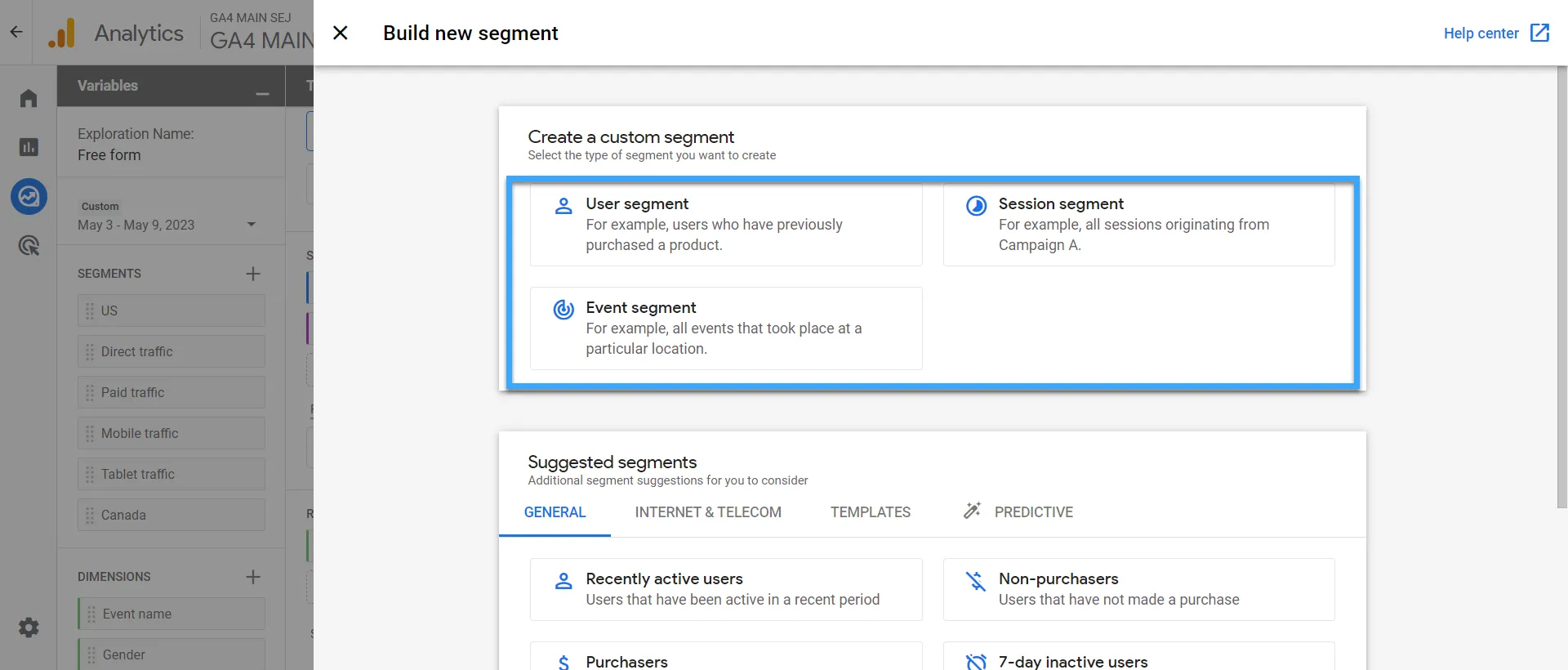The width and height of the screenshot is (1568, 670).
Task: Select the US segment
Action: tap(171, 310)
